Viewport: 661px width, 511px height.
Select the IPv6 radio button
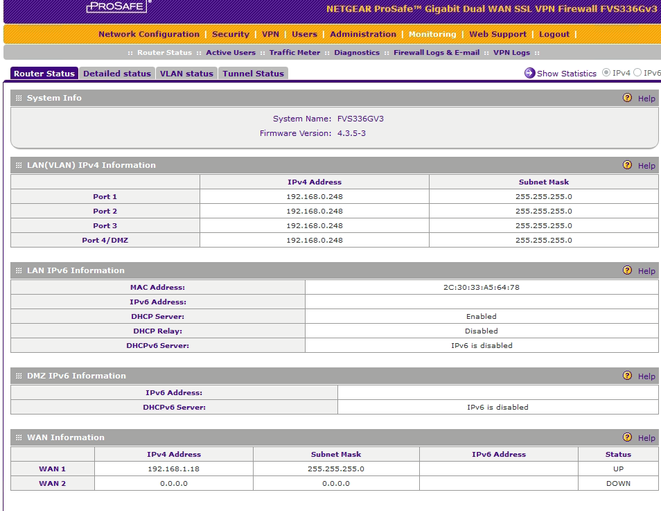(x=637, y=73)
